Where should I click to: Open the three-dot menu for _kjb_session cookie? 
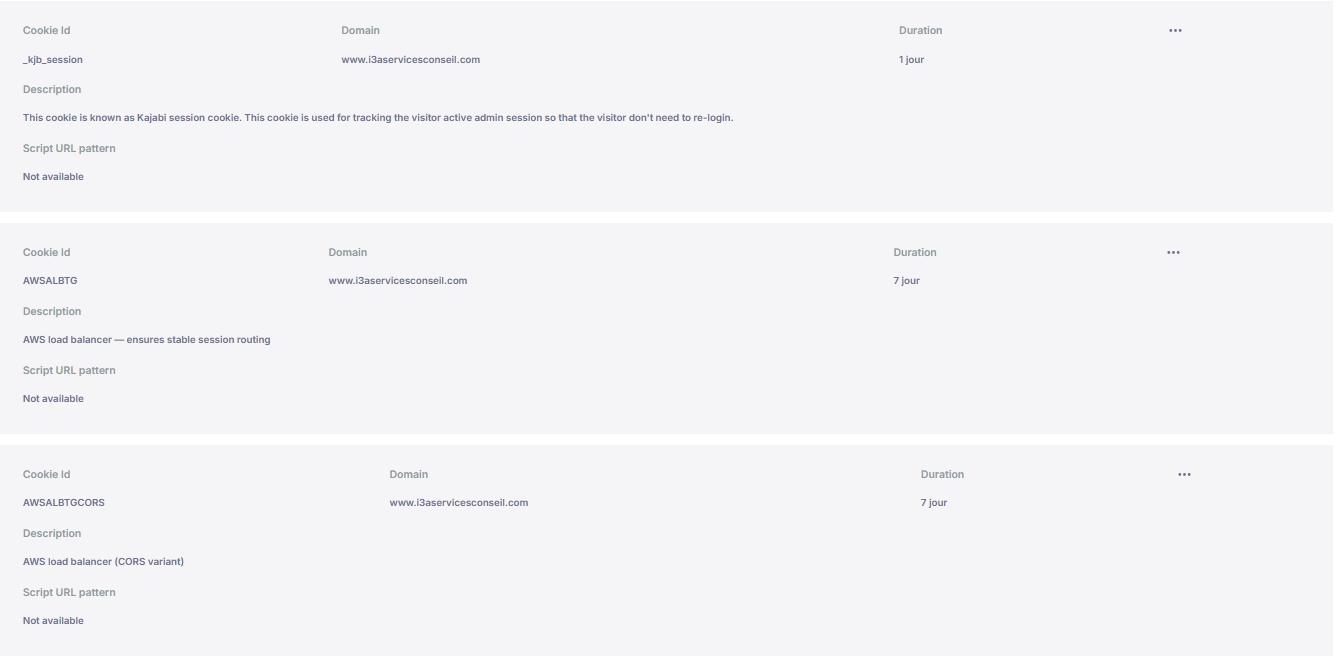1175,31
